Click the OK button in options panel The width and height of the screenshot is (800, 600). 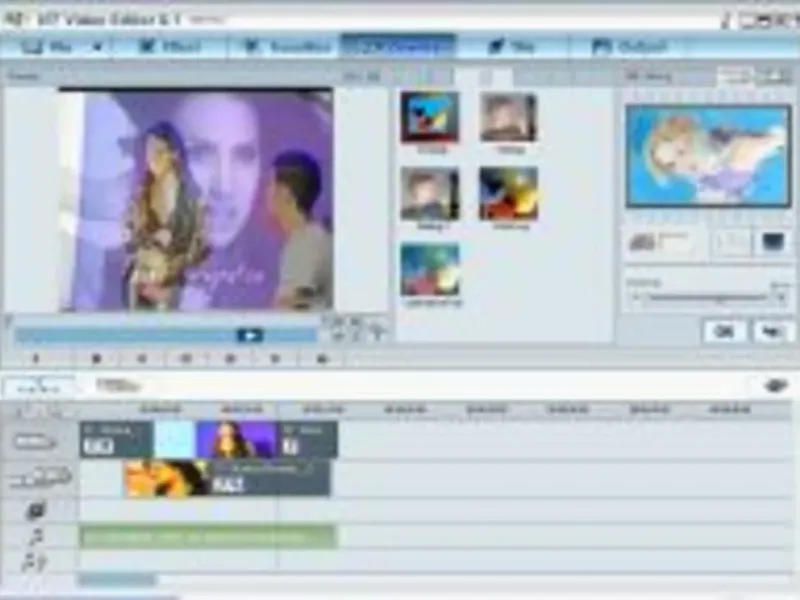coord(724,332)
